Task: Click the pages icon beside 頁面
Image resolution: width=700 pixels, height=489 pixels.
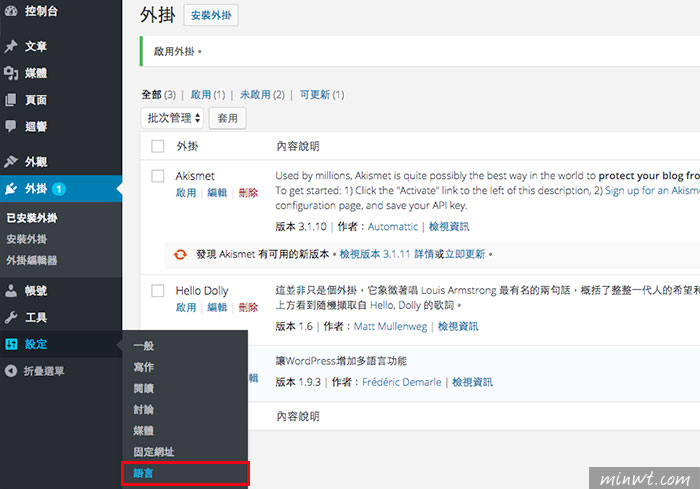Action: coord(11,100)
